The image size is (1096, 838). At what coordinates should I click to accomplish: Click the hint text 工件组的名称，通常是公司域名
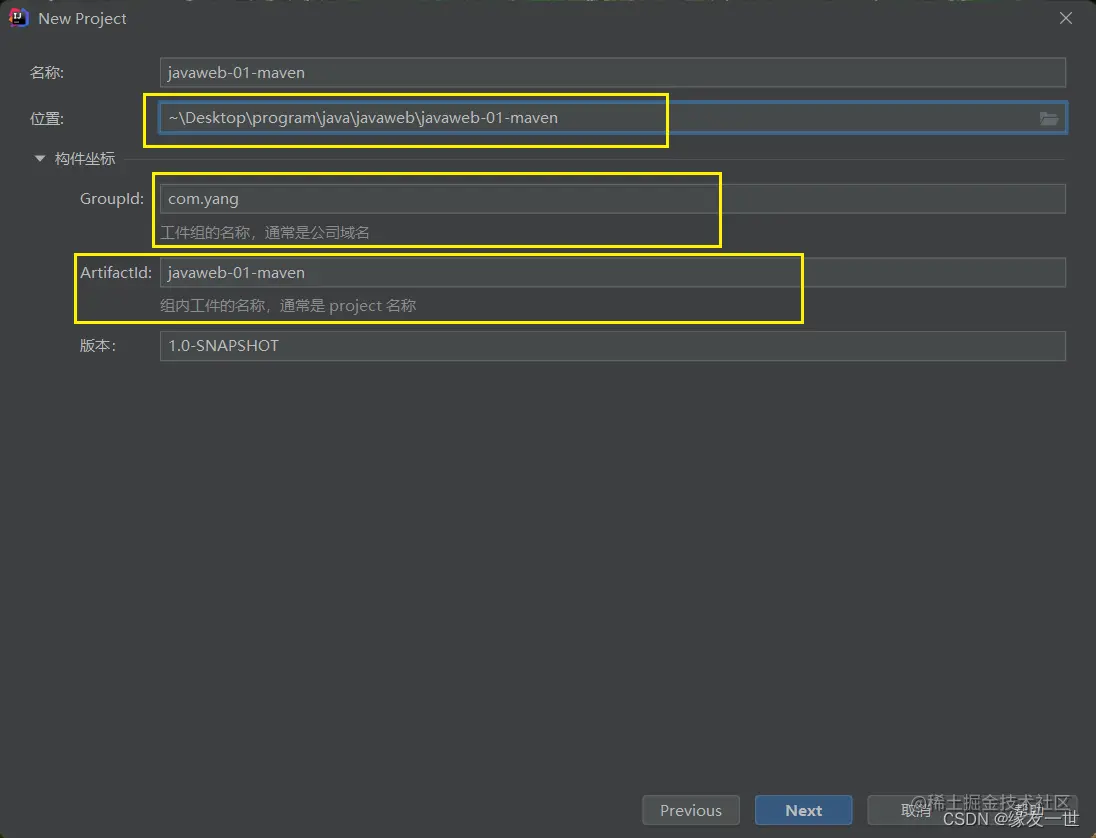coord(265,233)
